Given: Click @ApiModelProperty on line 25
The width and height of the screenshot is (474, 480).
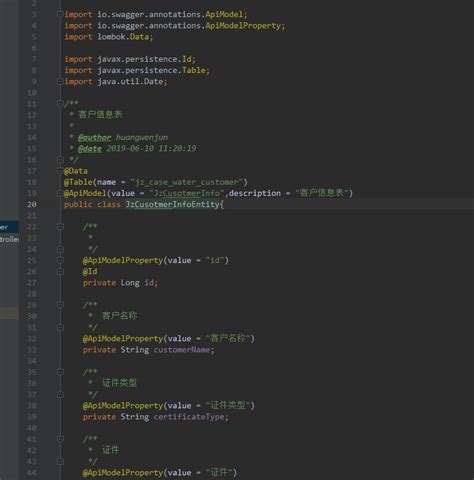Looking at the screenshot, I should (x=123, y=260).
